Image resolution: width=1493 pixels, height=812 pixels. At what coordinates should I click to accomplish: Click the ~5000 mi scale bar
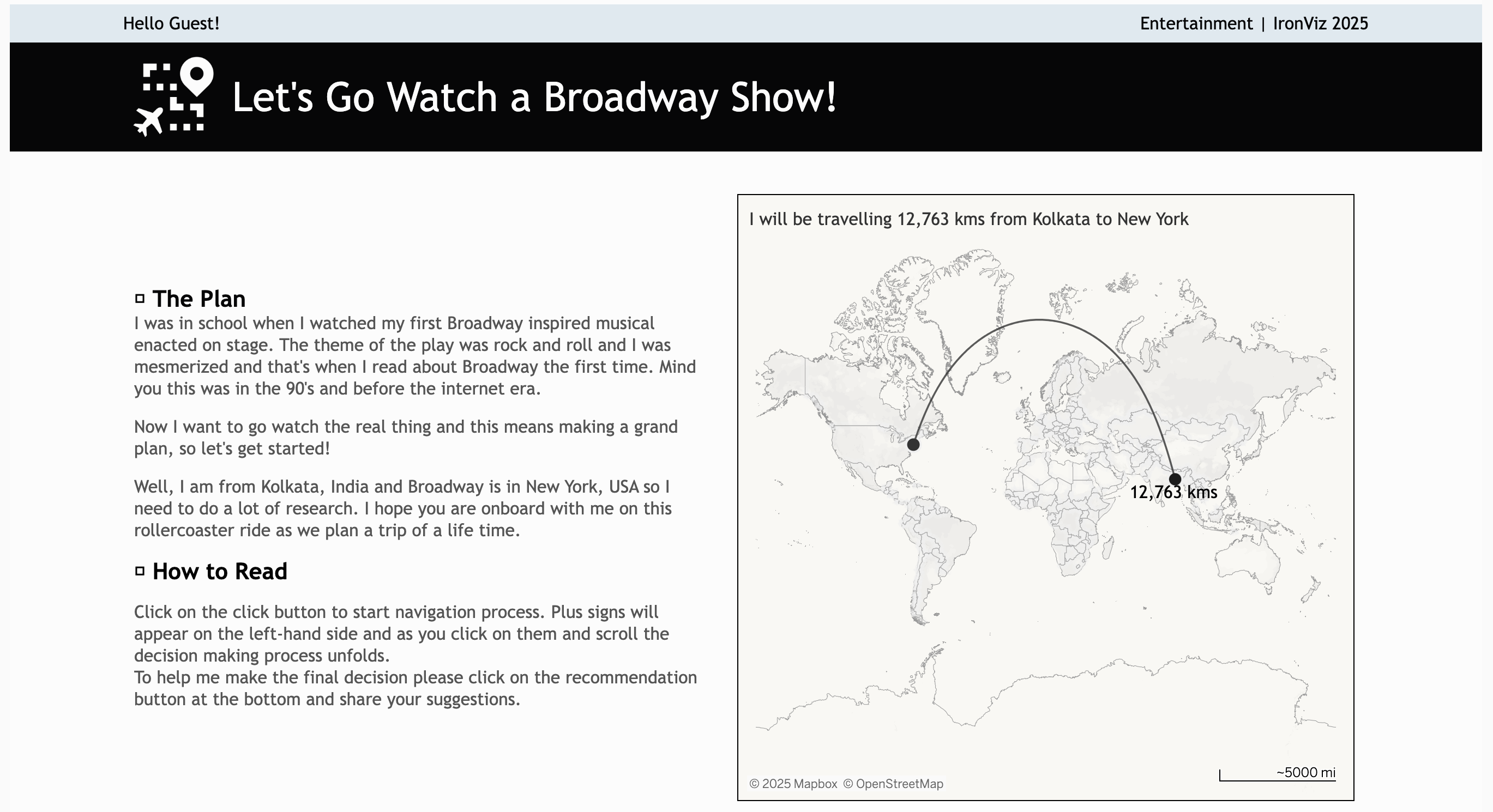[x=1278, y=775]
